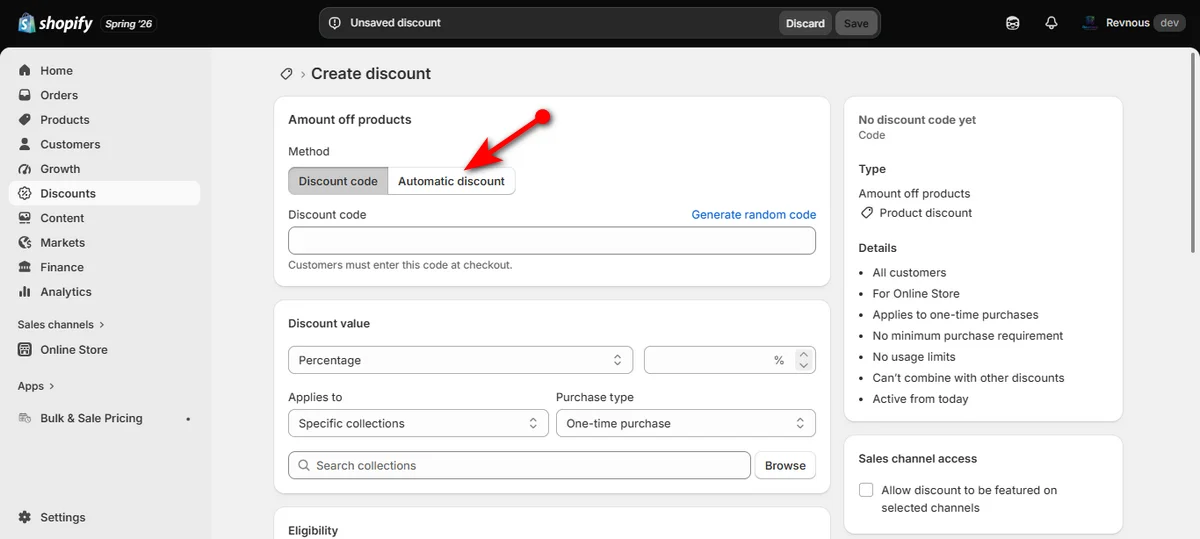1200x539 pixels.
Task: Click the 'No discount code yet' heading
Action: pyautogui.click(x=917, y=120)
